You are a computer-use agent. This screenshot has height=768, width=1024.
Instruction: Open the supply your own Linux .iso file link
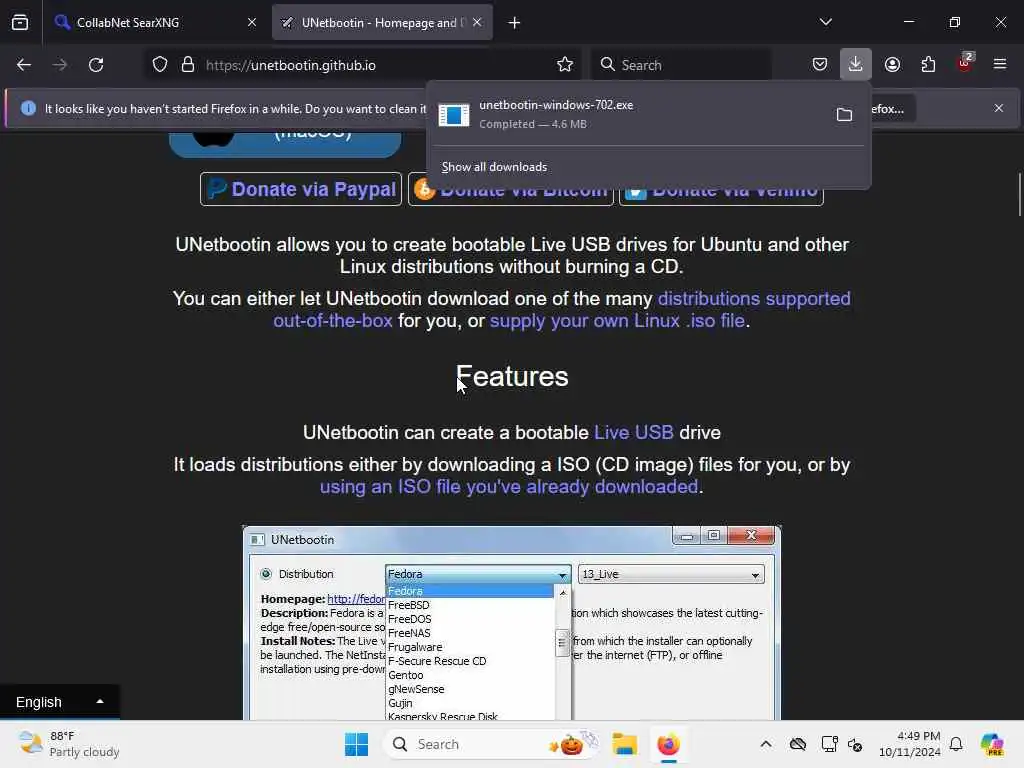click(x=617, y=321)
